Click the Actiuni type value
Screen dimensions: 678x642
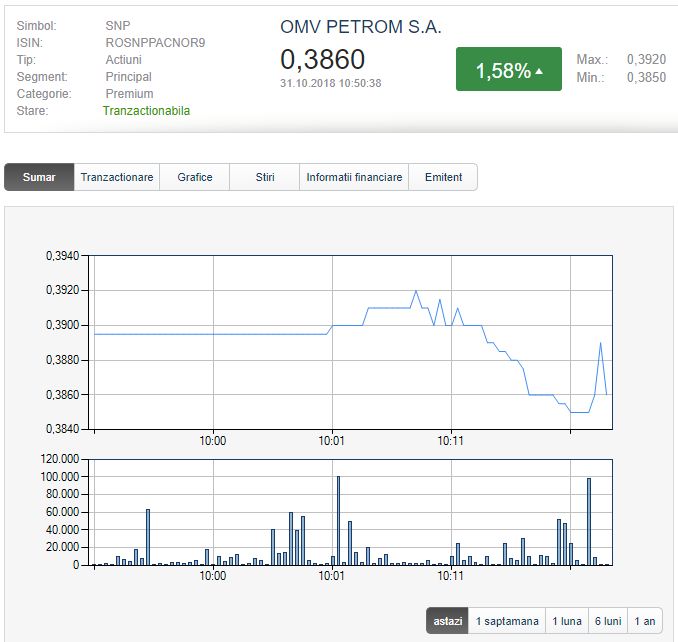click(x=123, y=60)
